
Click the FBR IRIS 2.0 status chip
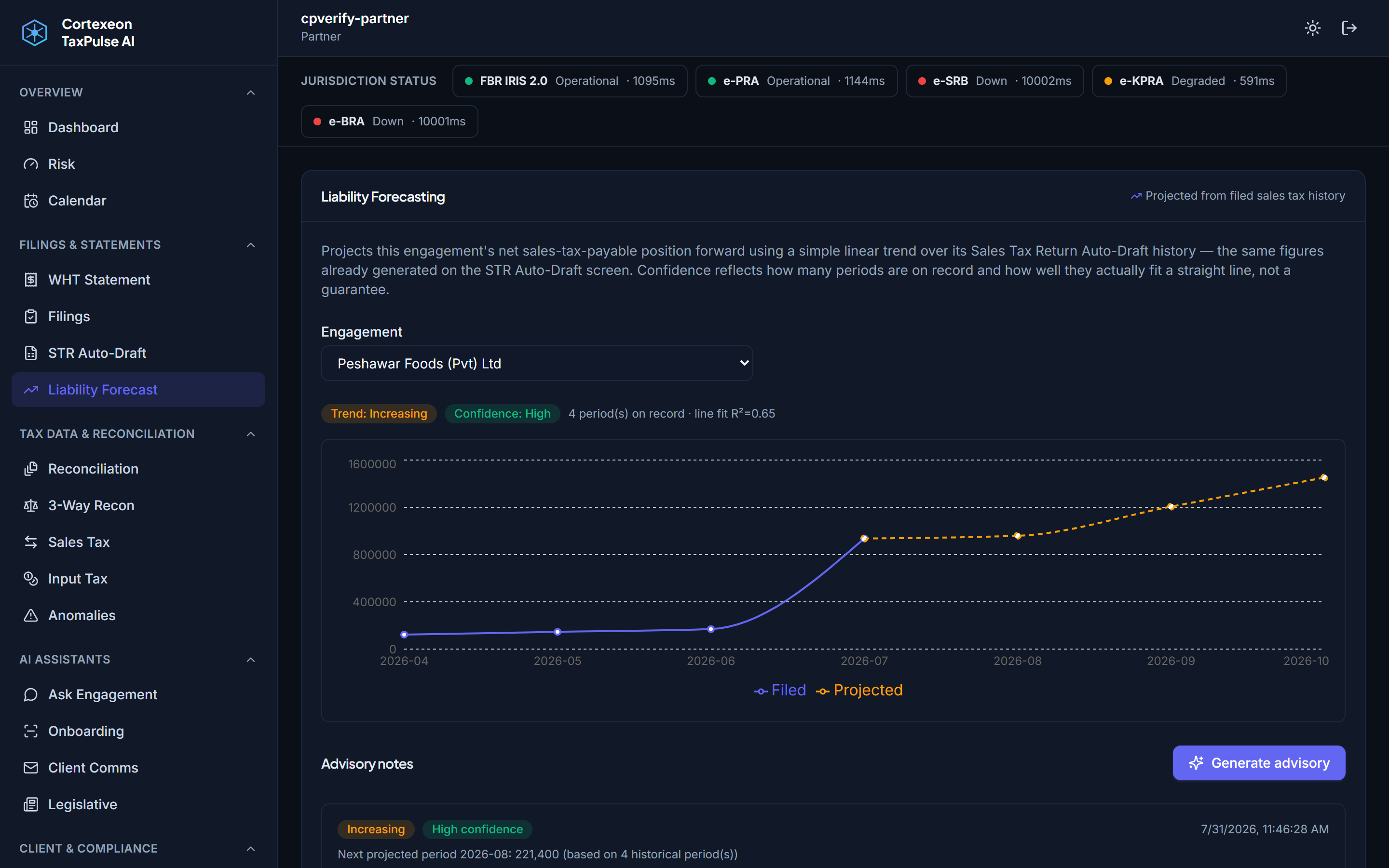(x=570, y=81)
